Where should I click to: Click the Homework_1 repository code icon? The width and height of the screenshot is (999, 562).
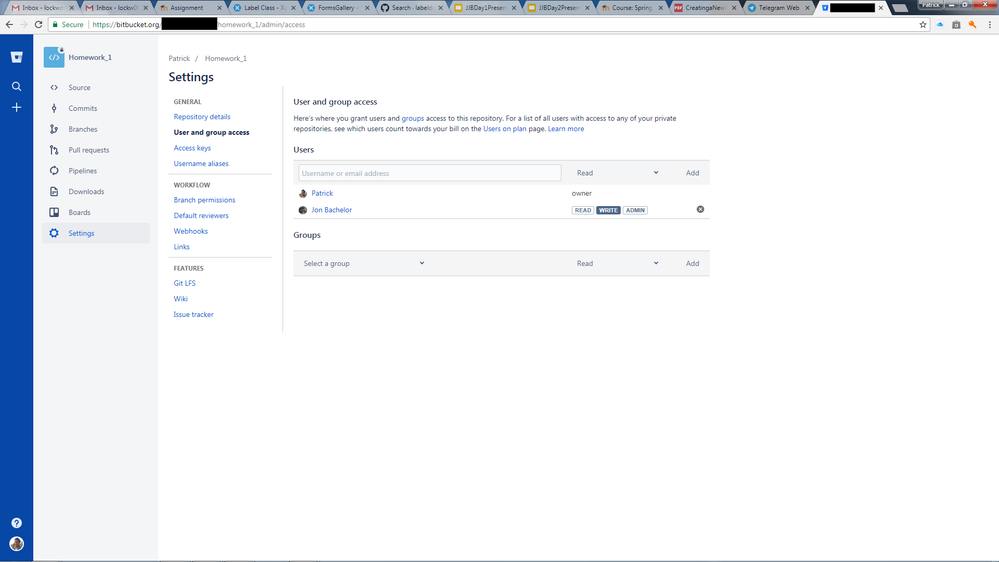(x=54, y=57)
